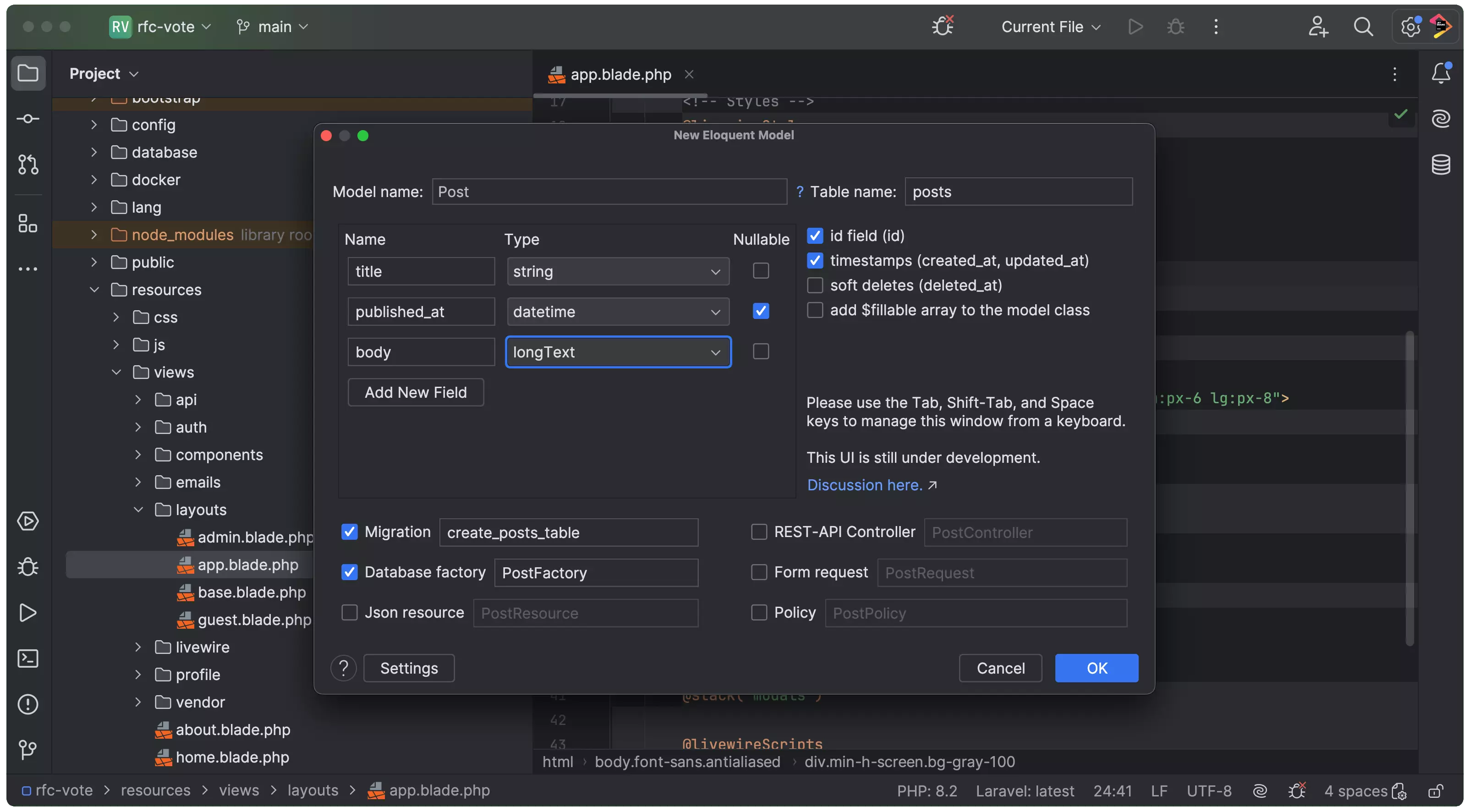Click the Model name input field

point(609,192)
